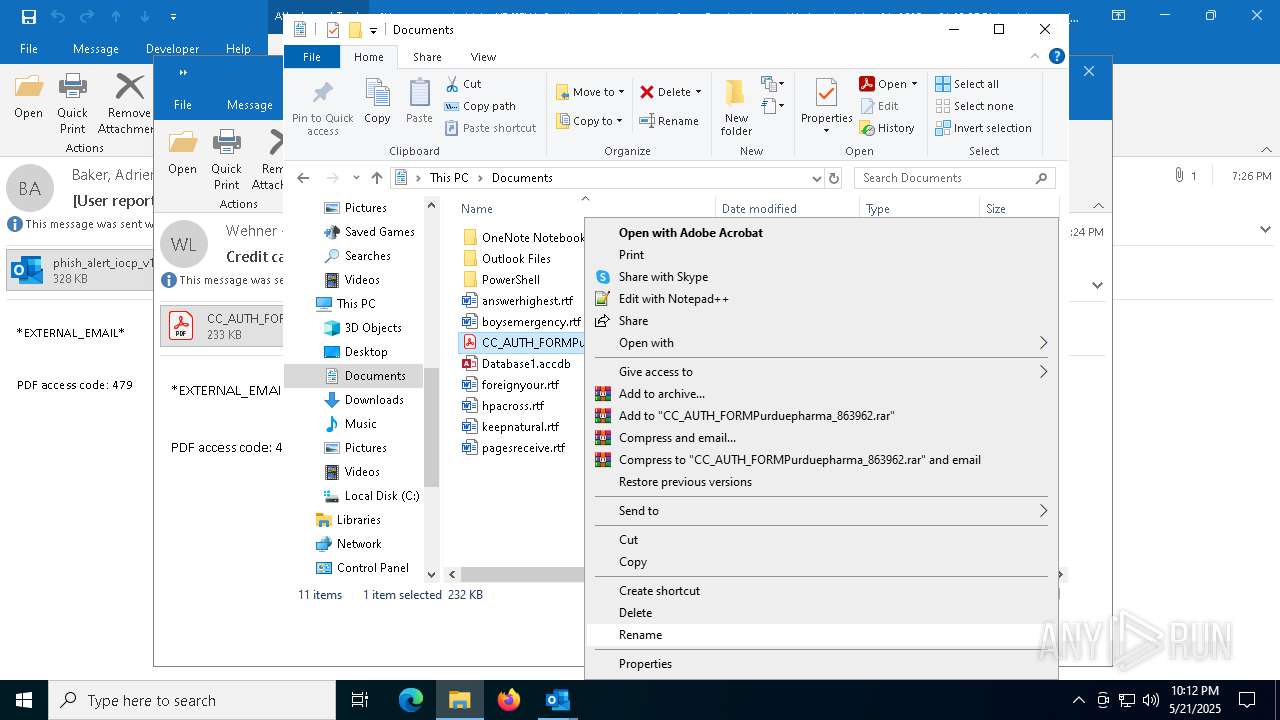This screenshot has height=720, width=1280.
Task: Click Select none in Select group
Action: click(x=974, y=106)
